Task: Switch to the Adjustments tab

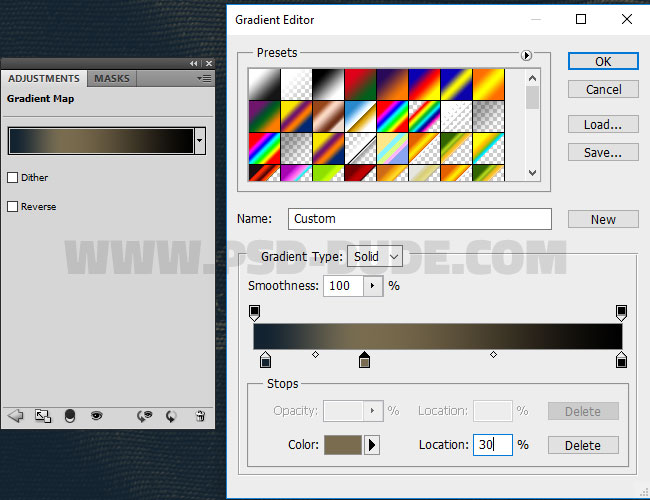Action: [44, 78]
